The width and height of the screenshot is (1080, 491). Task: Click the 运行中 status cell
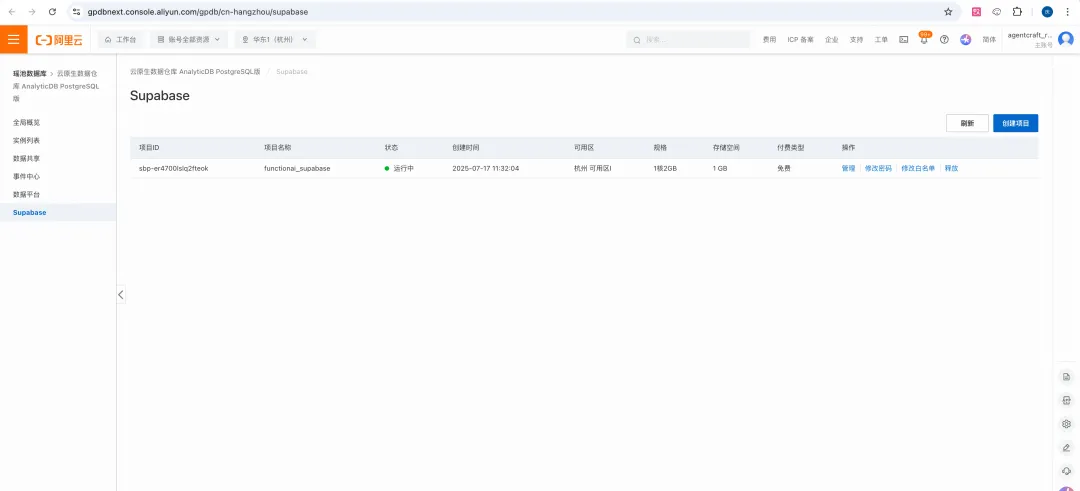399,169
